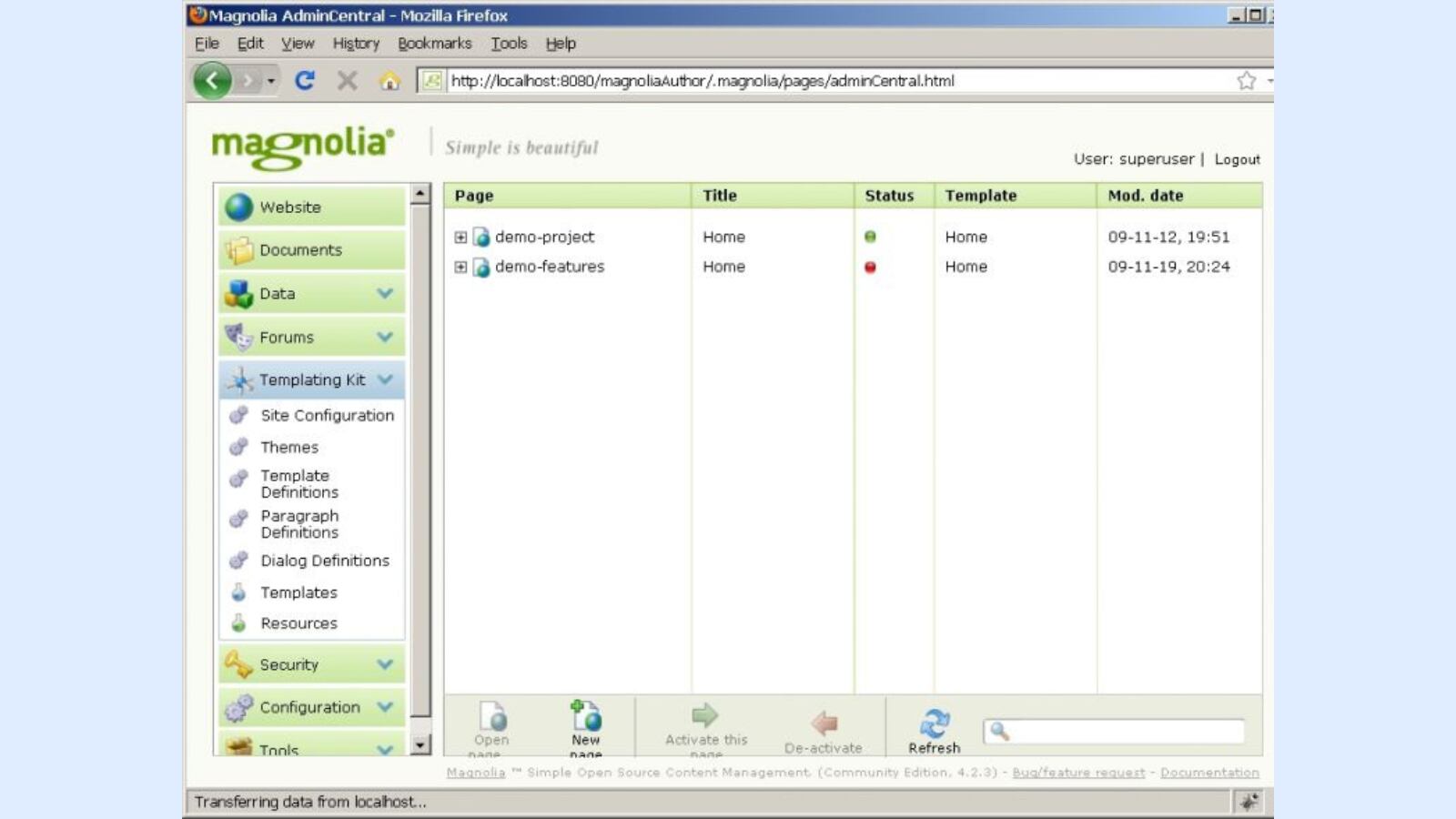Expand the Configuration menu chevron
Viewport: 1456px width, 819px height.
click(x=385, y=707)
